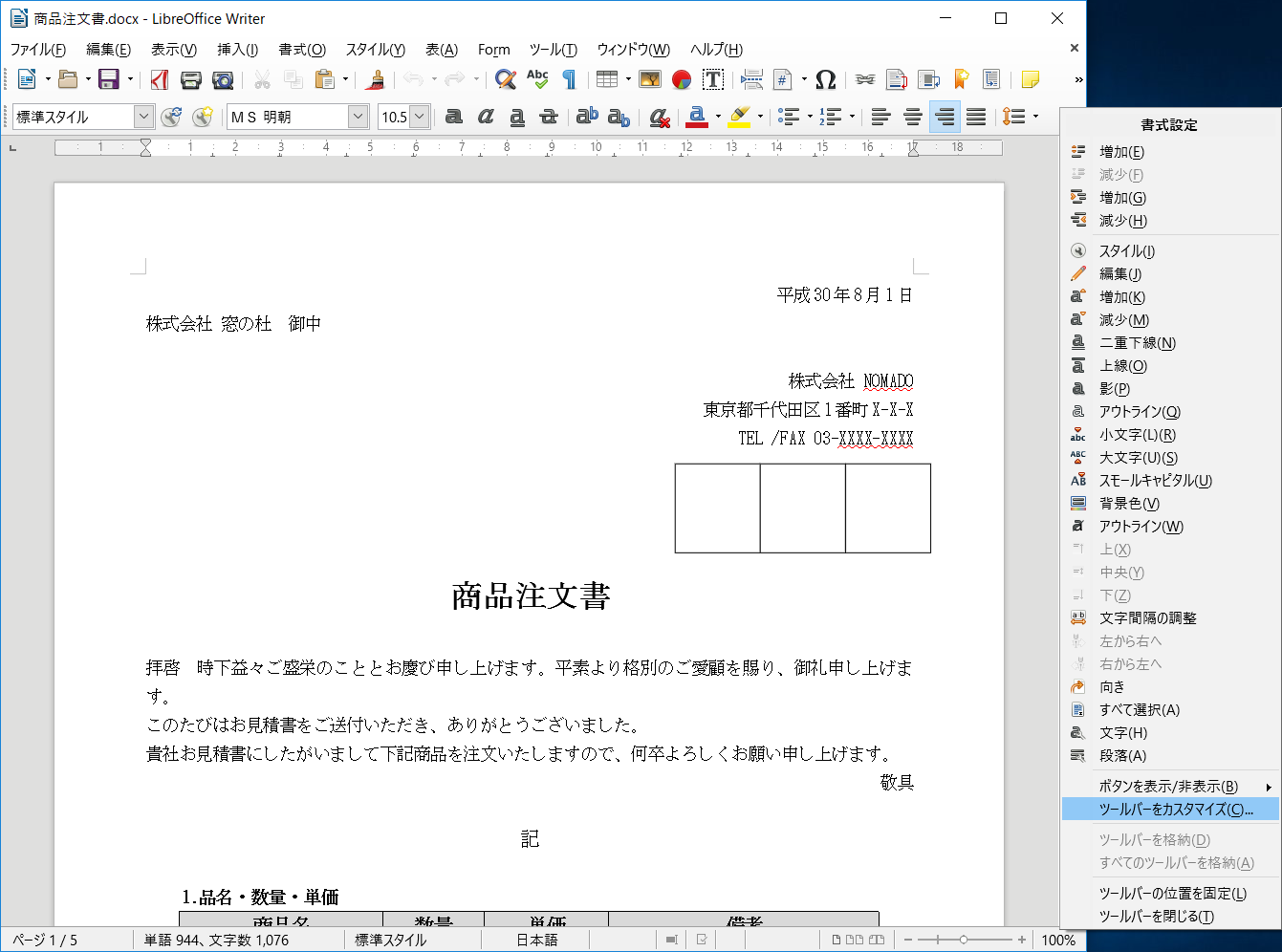This screenshot has width=1282, height=952.
Task: Show more standard toolbar buttons via chevron
Action: point(1078,79)
